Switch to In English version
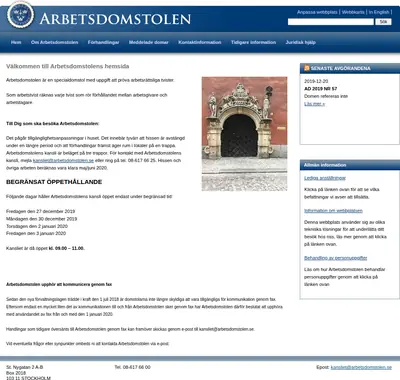 379,12
